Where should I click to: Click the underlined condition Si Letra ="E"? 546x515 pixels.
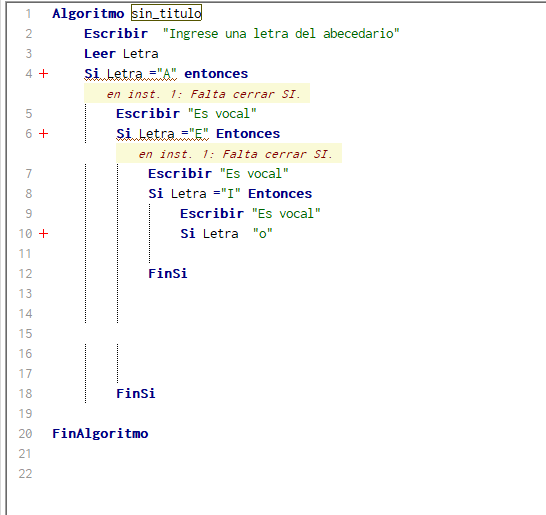[x=163, y=134]
